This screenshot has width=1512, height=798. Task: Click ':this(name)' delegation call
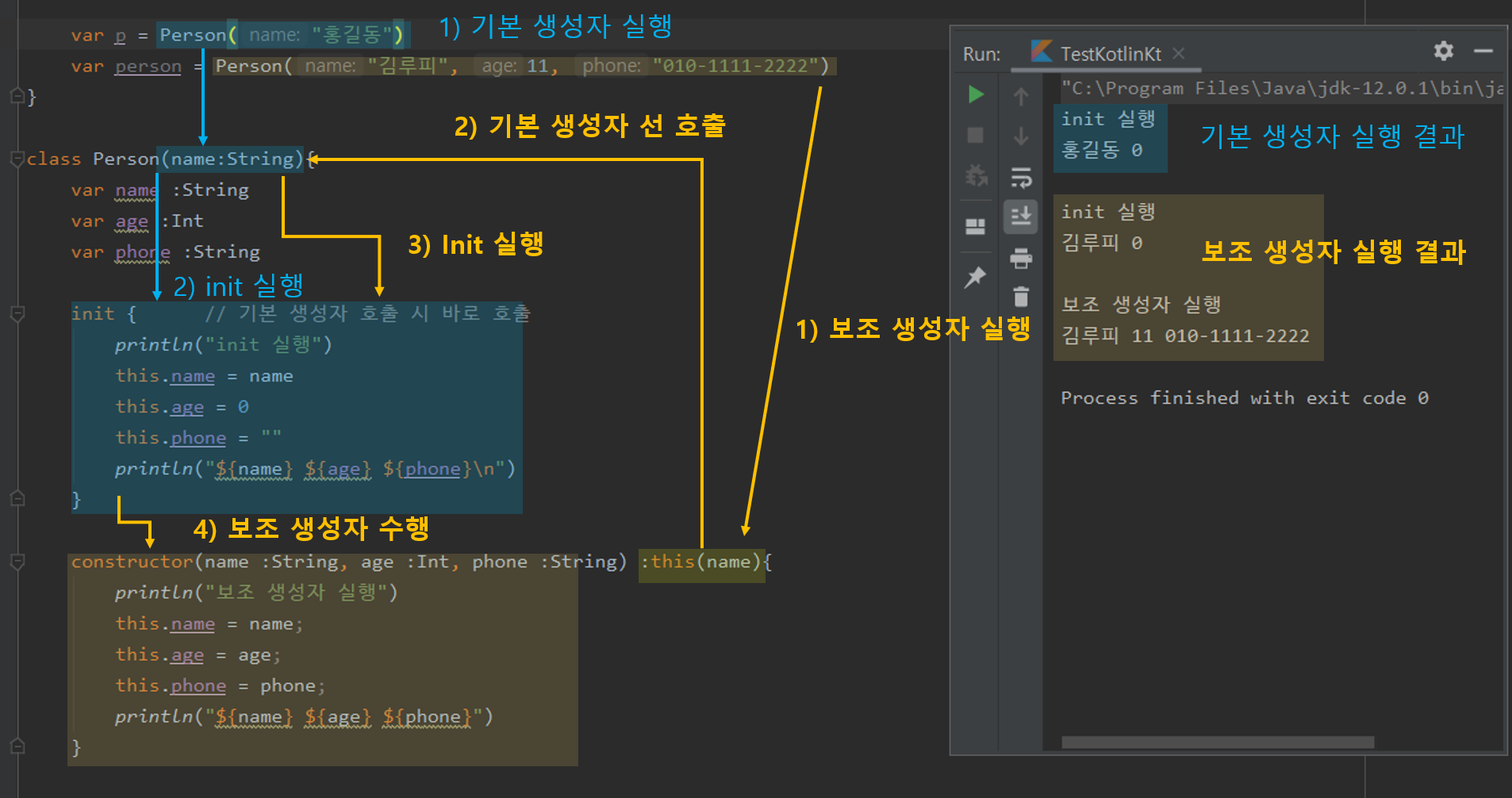coord(701,562)
